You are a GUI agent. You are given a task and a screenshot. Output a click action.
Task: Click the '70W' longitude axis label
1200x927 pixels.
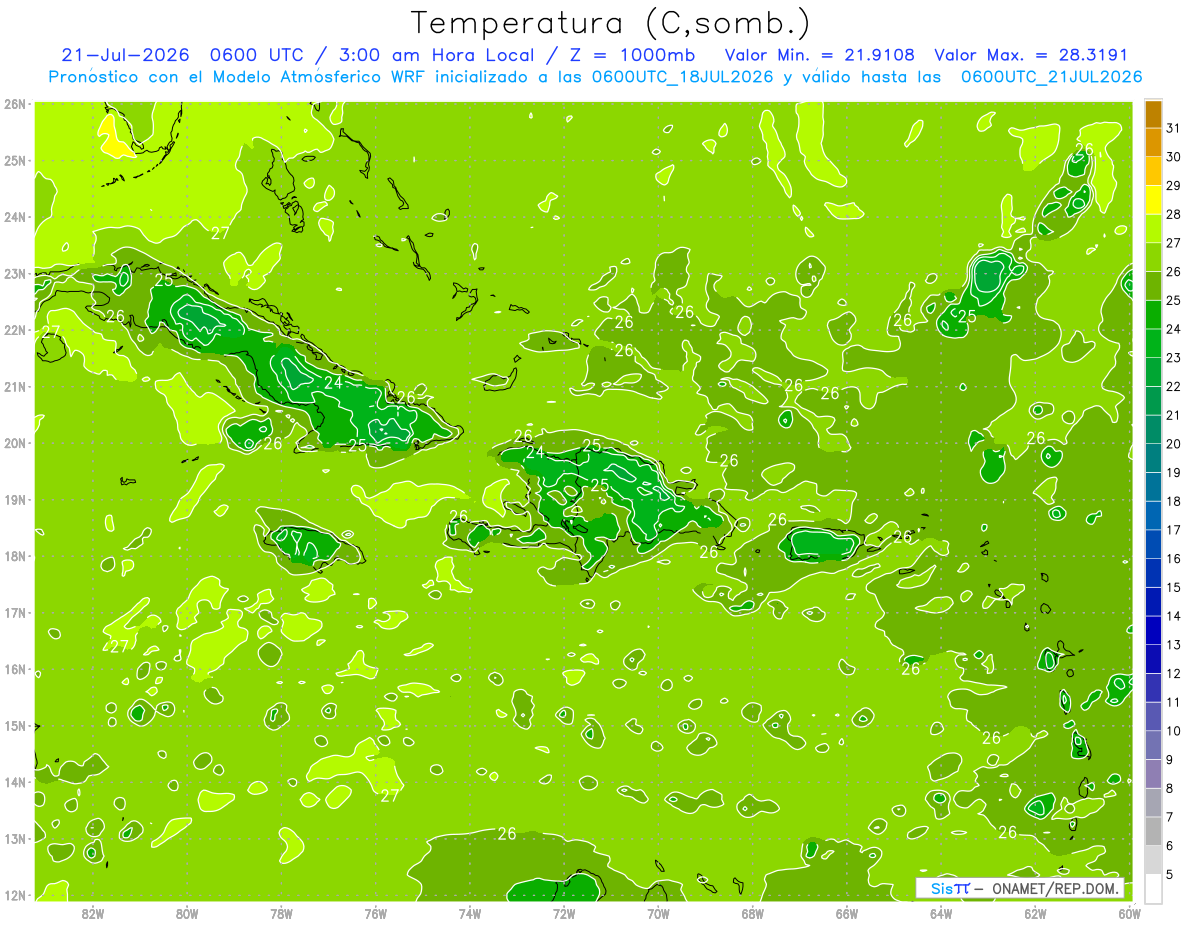coord(658,913)
